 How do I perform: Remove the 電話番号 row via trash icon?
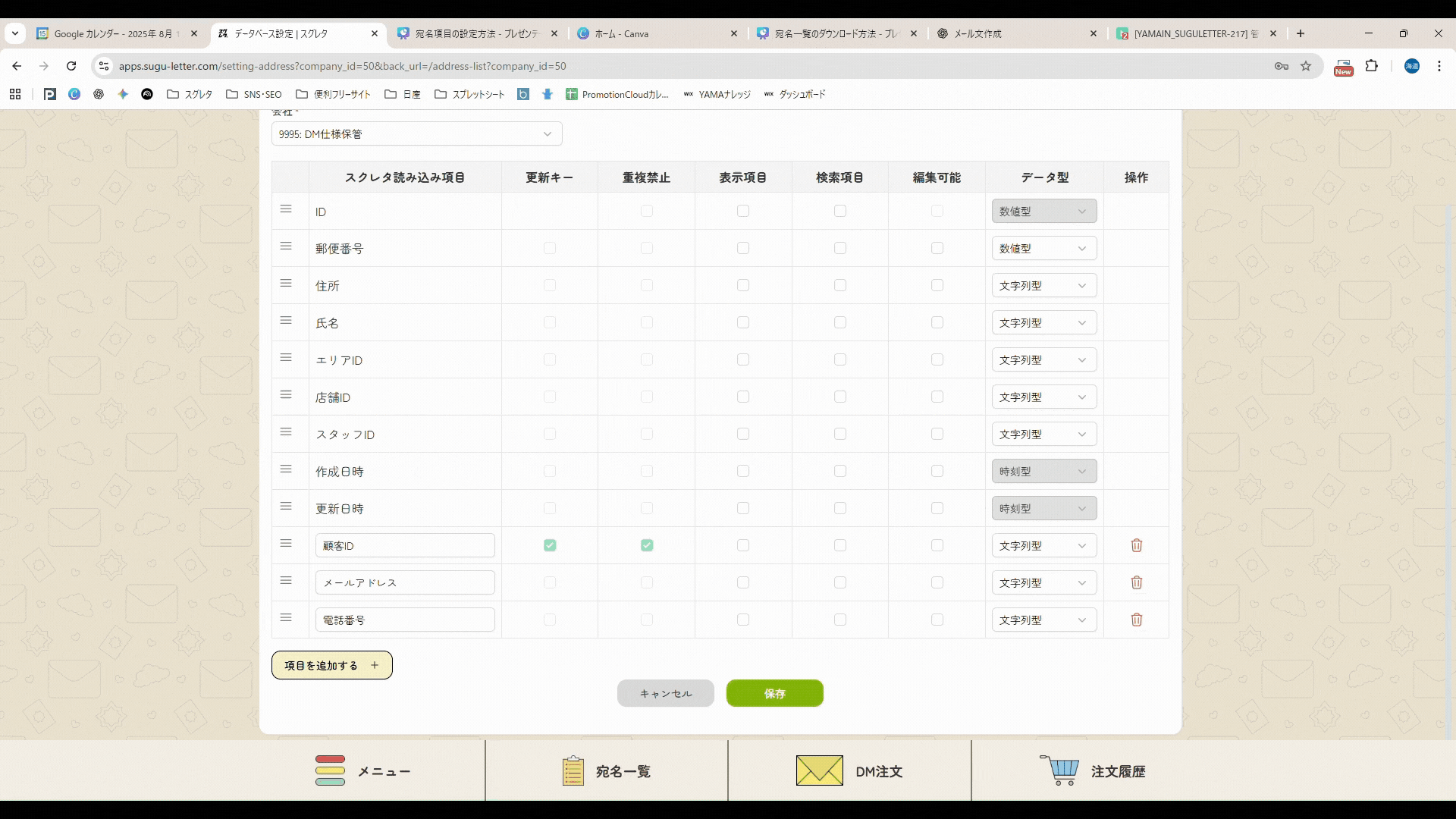pos(1136,620)
